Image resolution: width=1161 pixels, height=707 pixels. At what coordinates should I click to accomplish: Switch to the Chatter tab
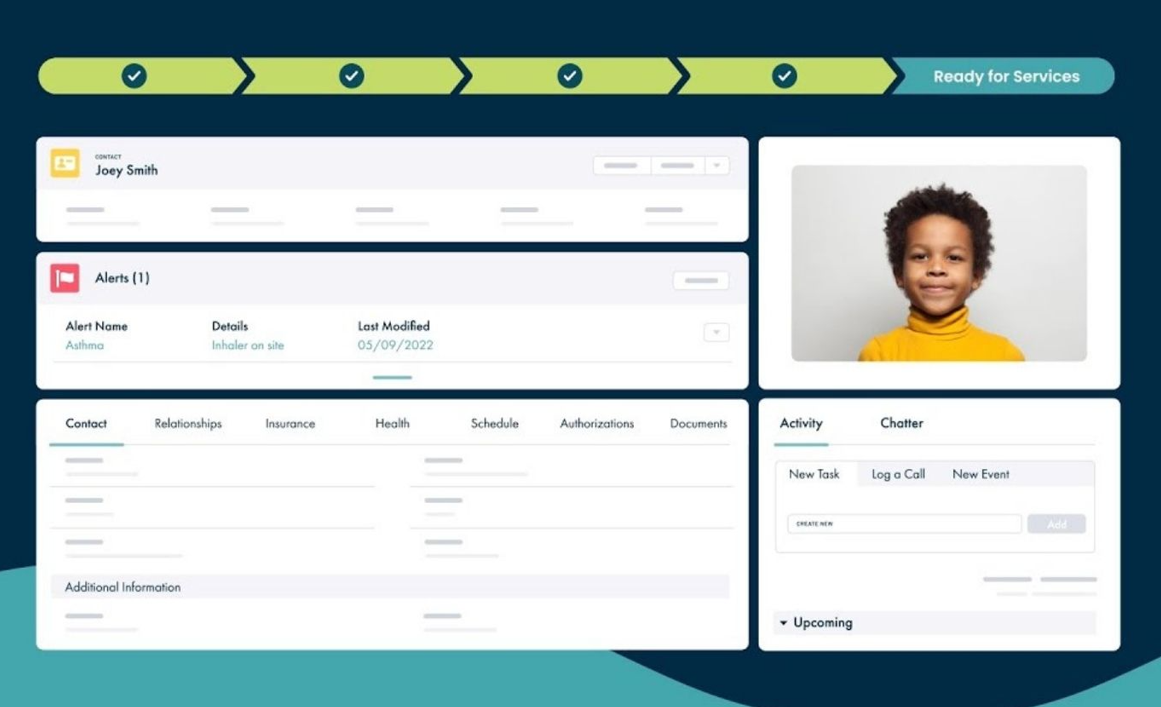point(901,423)
